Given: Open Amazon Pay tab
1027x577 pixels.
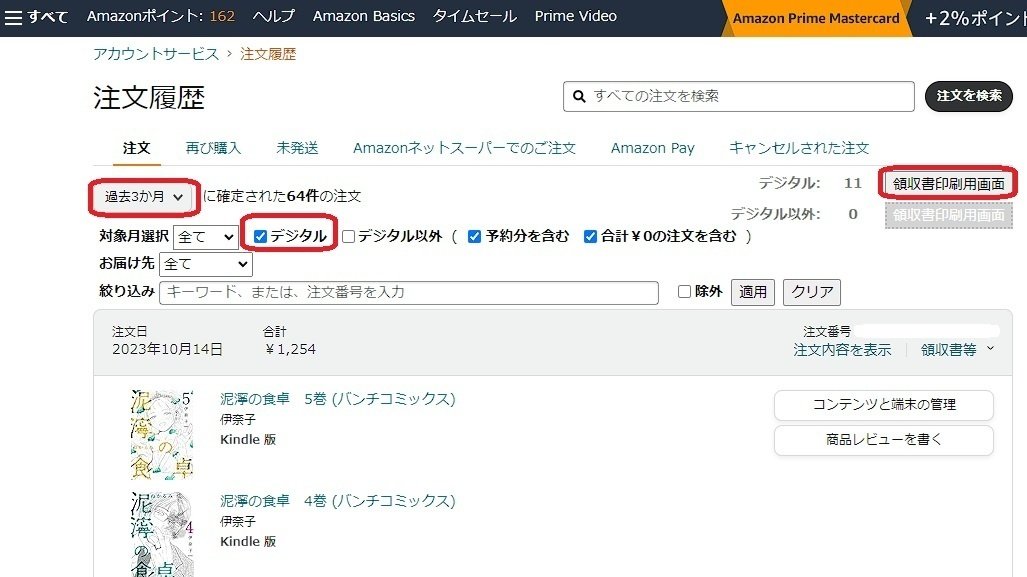Looking at the screenshot, I should point(653,148).
